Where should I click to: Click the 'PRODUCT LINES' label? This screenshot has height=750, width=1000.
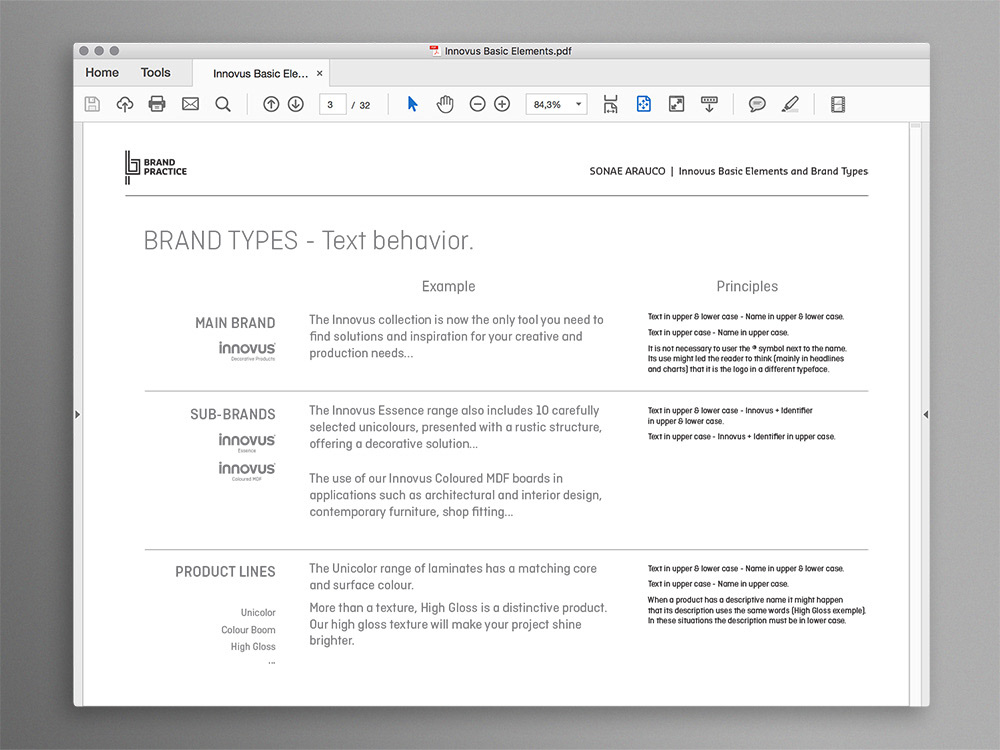225,571
